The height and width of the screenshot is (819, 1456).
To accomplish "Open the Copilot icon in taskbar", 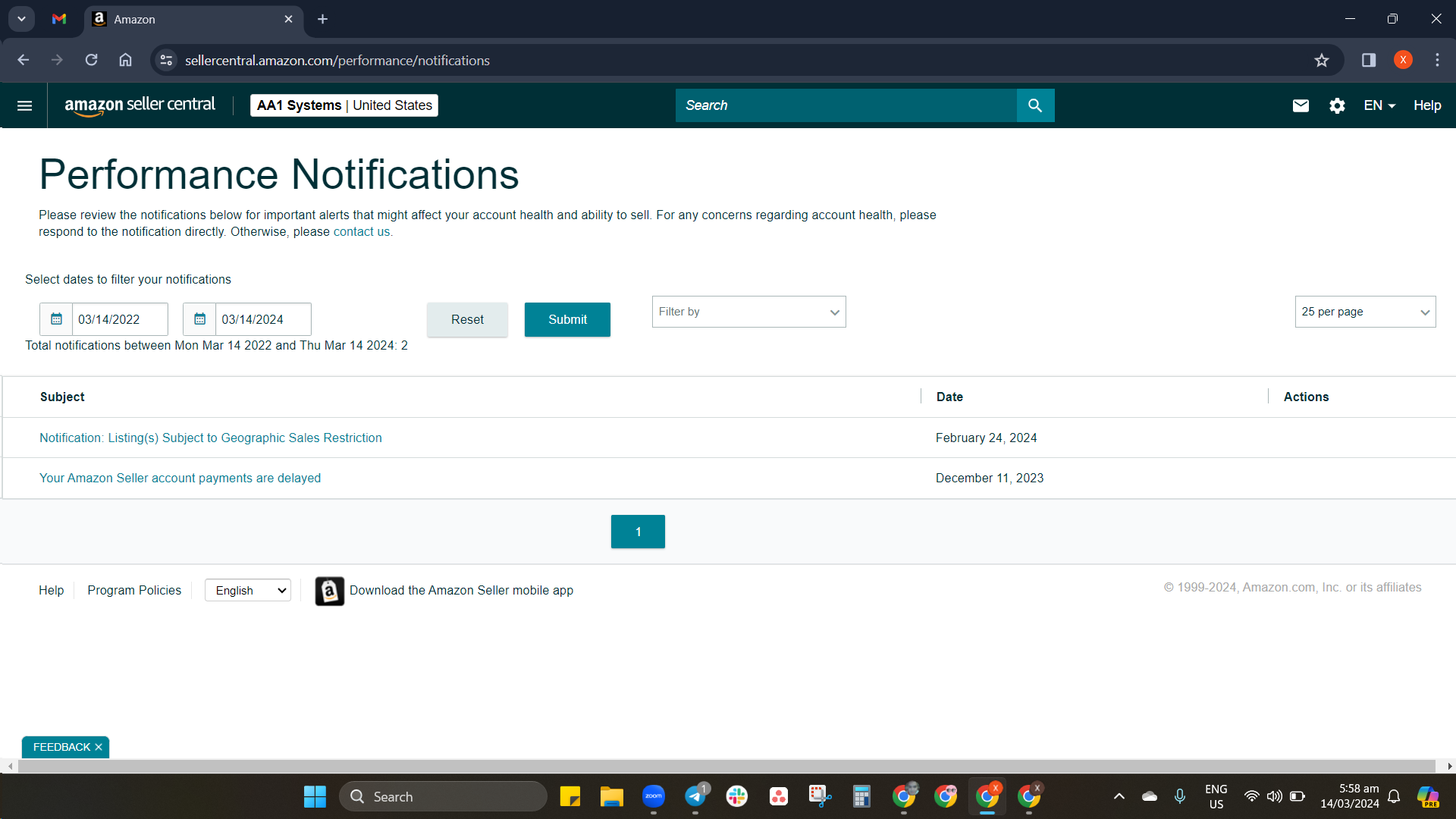I will 1428,796.
